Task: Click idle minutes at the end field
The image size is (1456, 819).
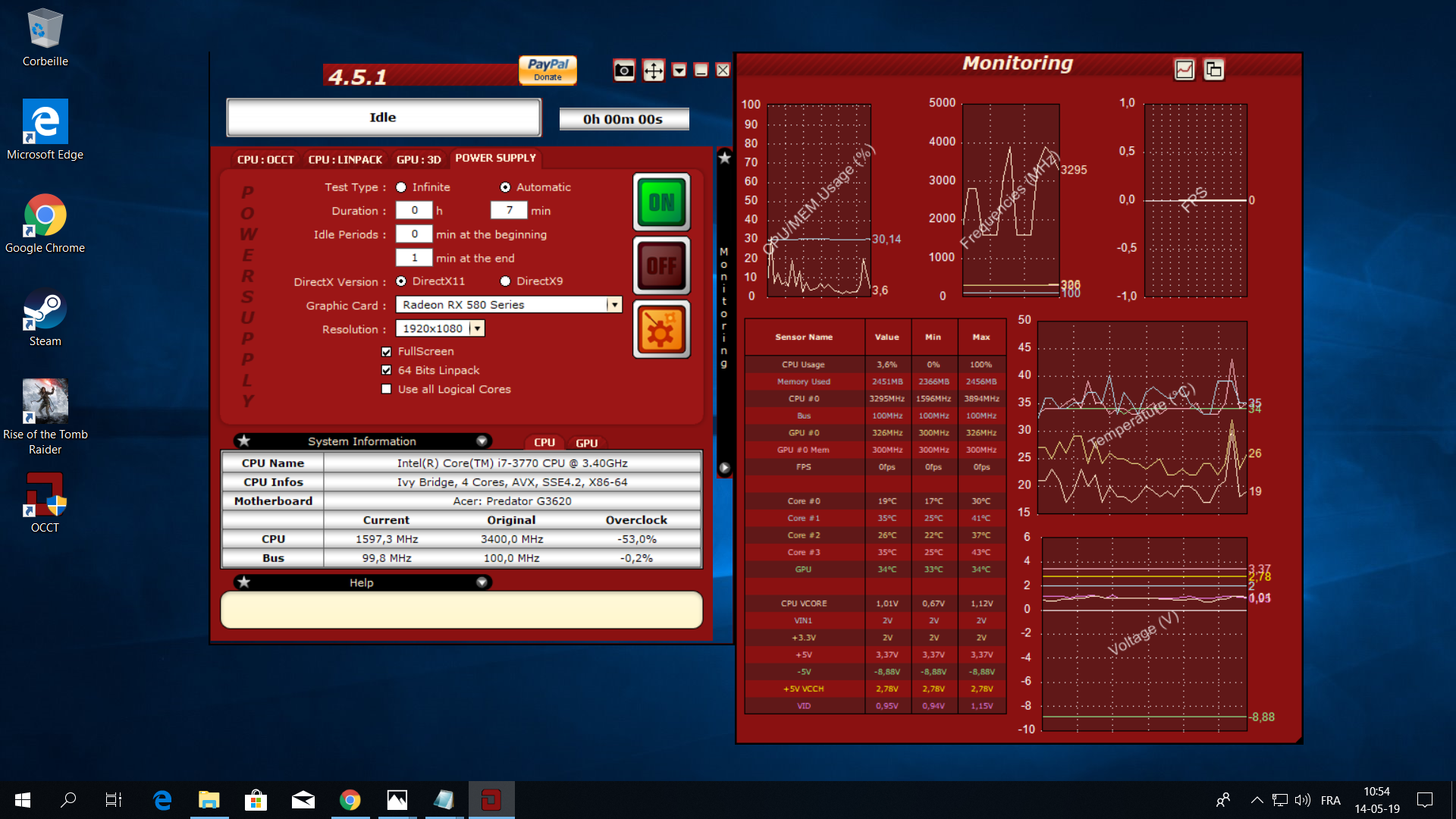Action: tap(414, 258)
